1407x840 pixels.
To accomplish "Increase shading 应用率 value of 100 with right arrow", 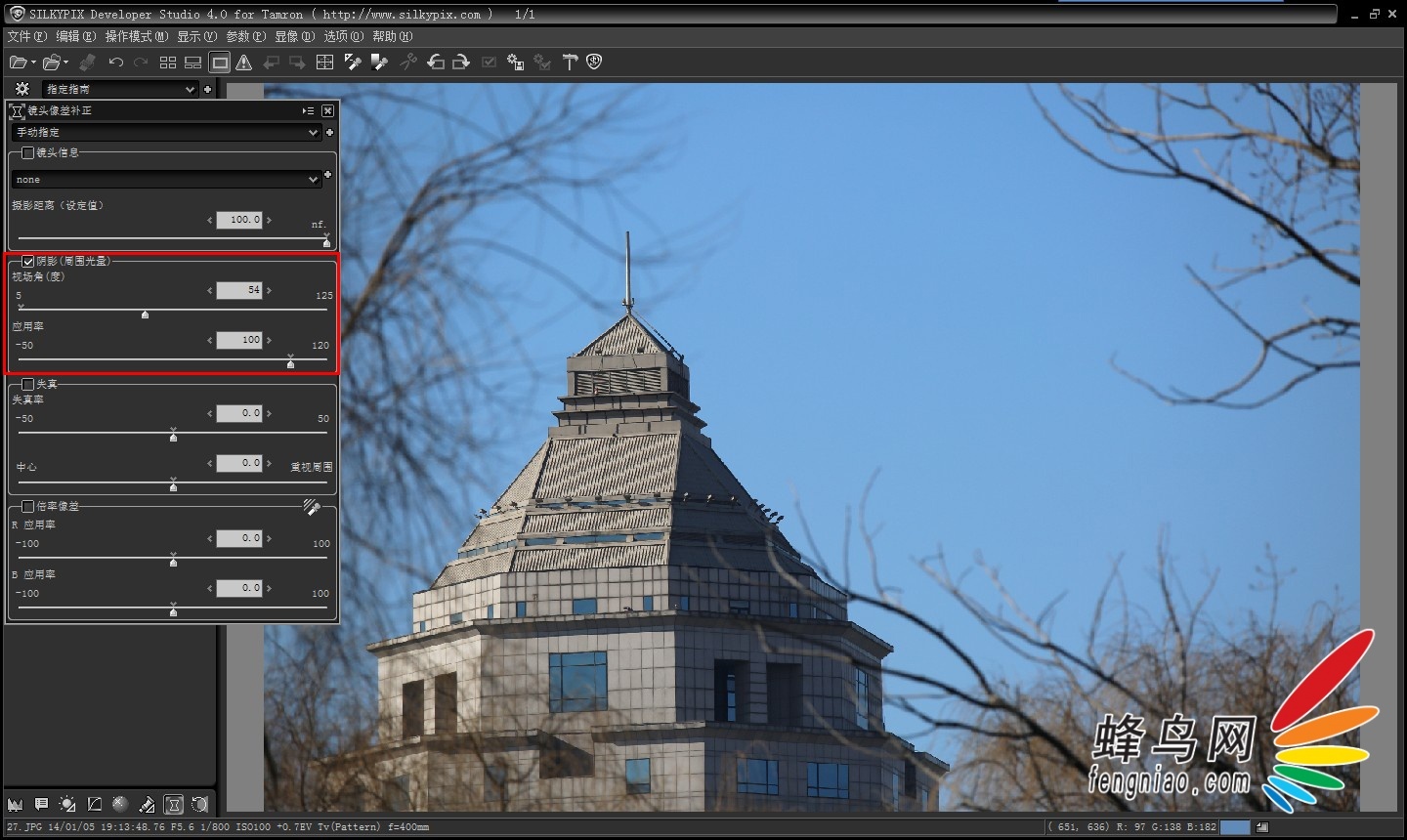I will 270,340.
